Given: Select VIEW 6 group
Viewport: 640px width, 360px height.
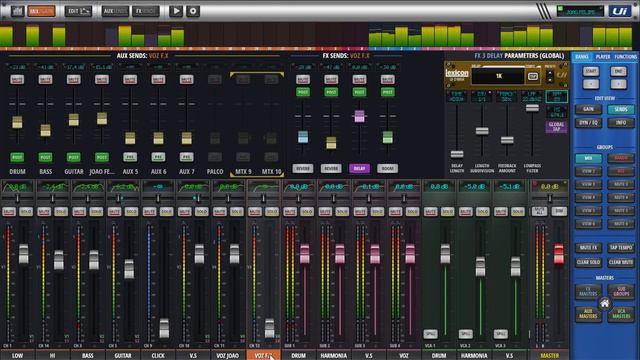Looking at the screenshot, I should pyautogui.click(x=588, y=224).
